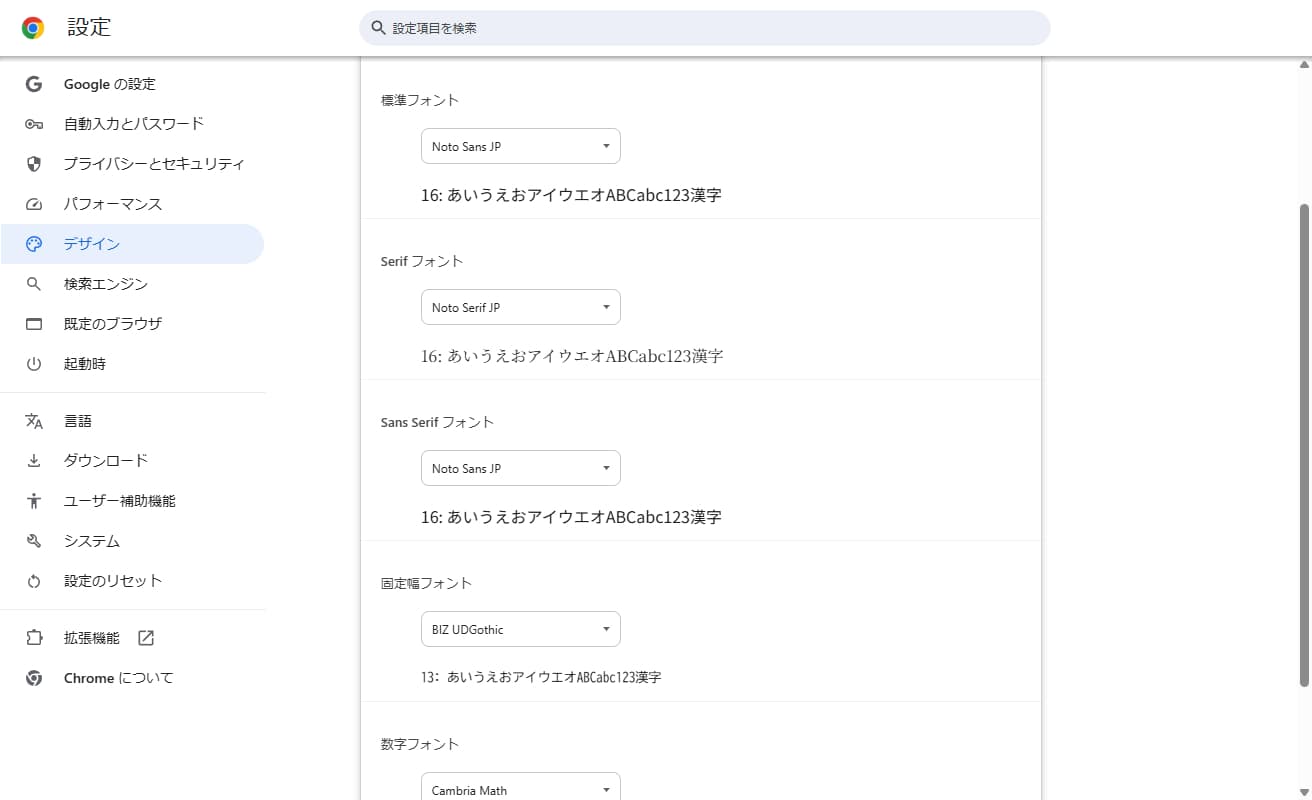Click the speedometer performance icon
This screenshot has width=1312, height=800.
tap(34, 204)
